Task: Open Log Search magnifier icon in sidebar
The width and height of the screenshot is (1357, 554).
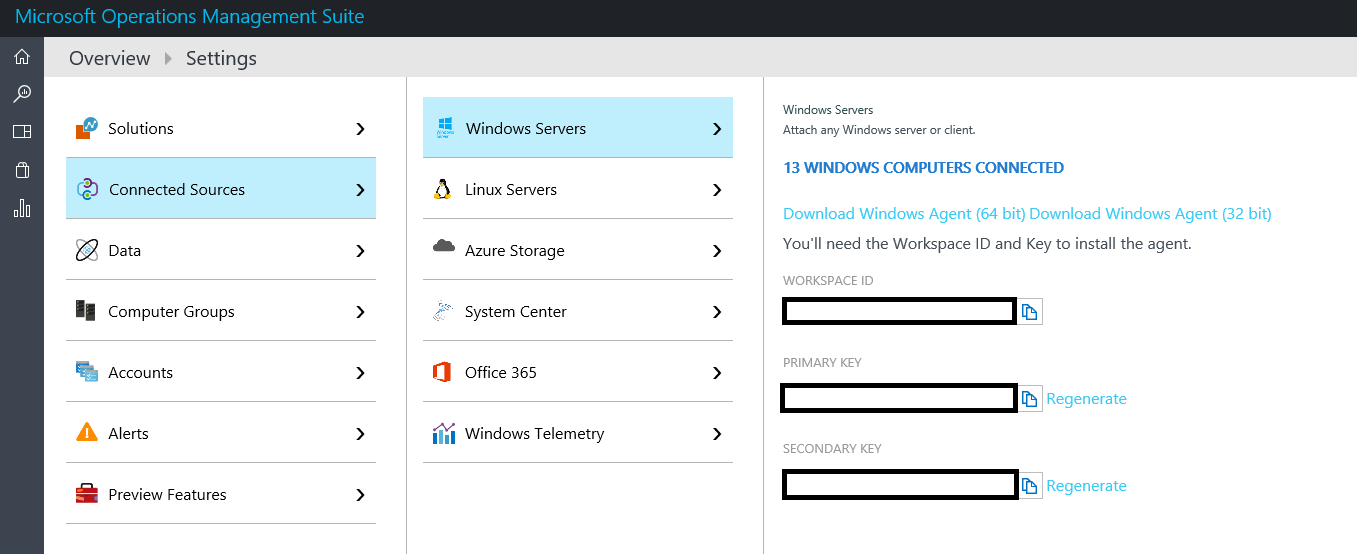Action: (x=22, y=94)
